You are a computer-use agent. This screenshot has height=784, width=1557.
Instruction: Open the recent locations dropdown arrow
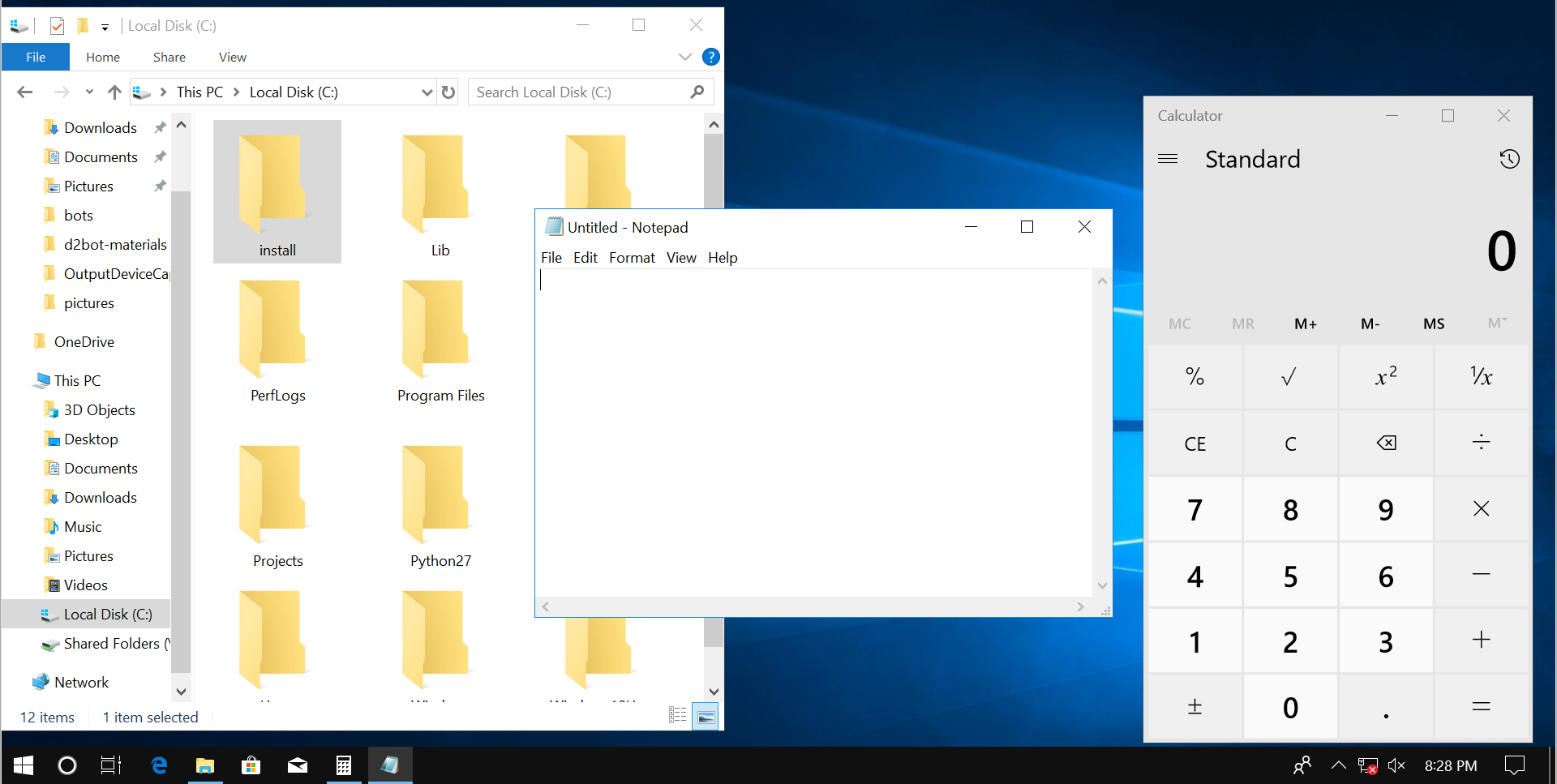(89, 92)
